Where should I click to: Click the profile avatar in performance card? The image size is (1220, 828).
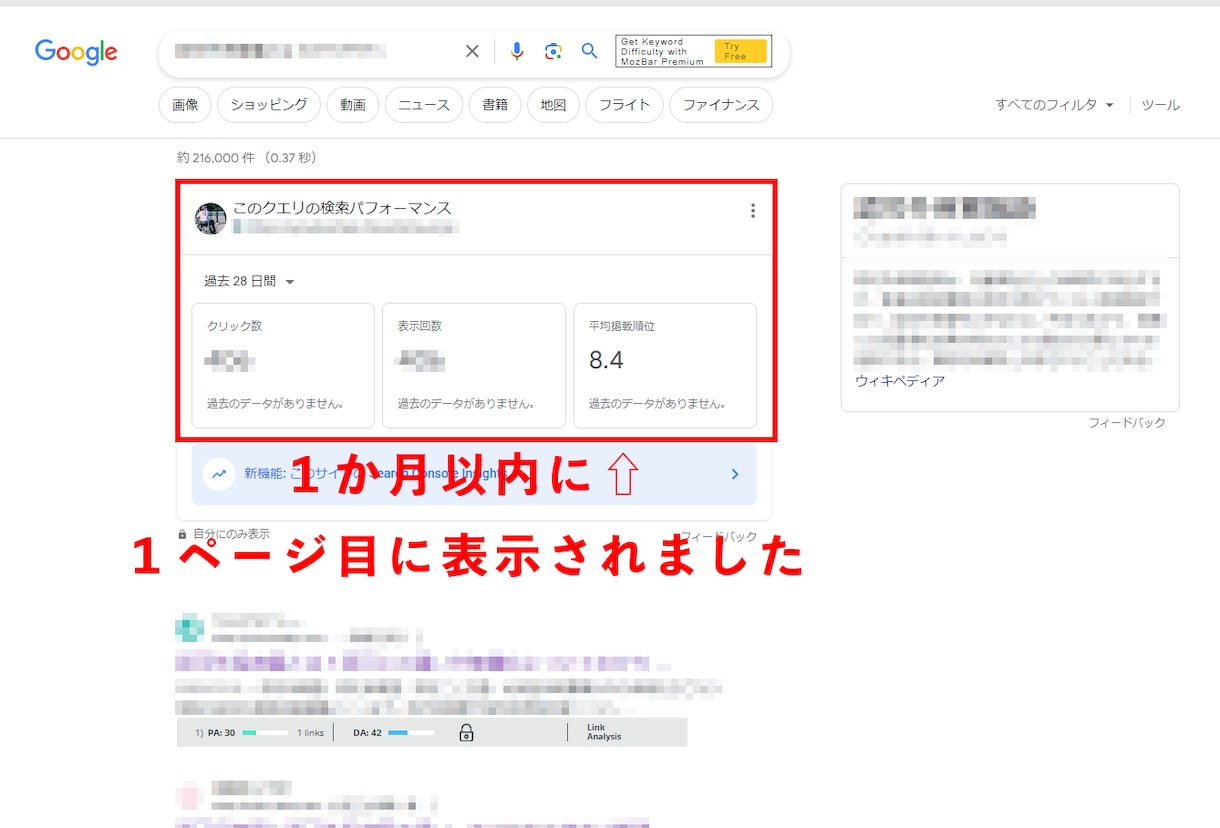click(x=210, y=218)
